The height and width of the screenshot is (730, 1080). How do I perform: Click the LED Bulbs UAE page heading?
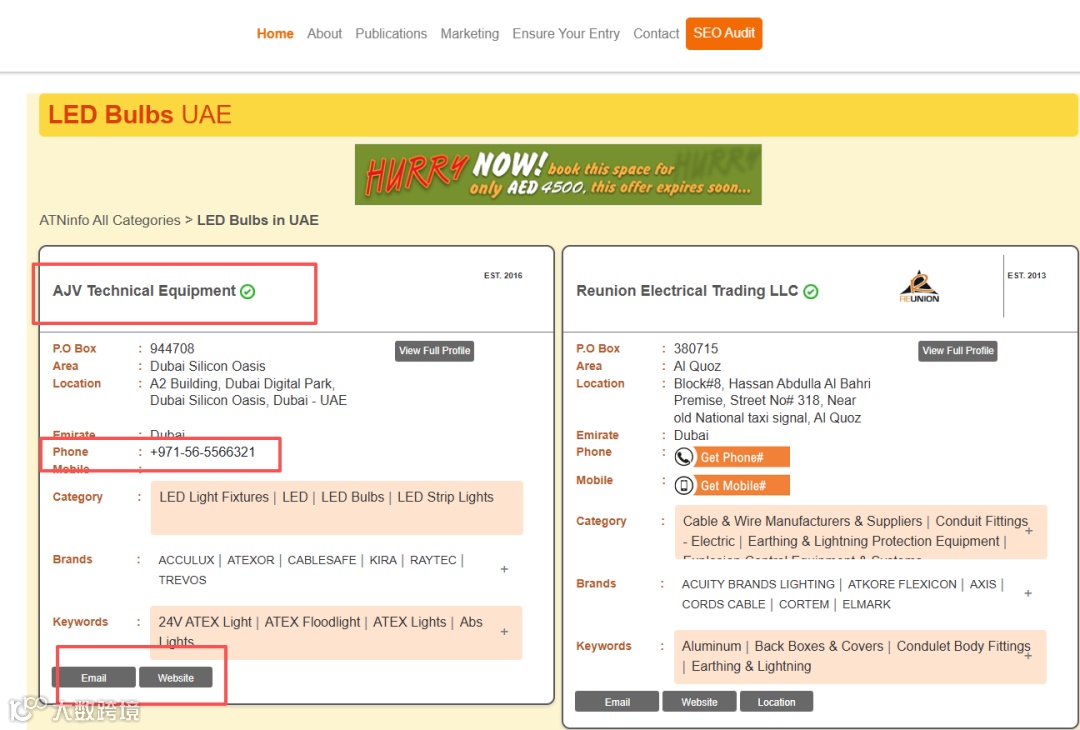click(x=140, y=114)
